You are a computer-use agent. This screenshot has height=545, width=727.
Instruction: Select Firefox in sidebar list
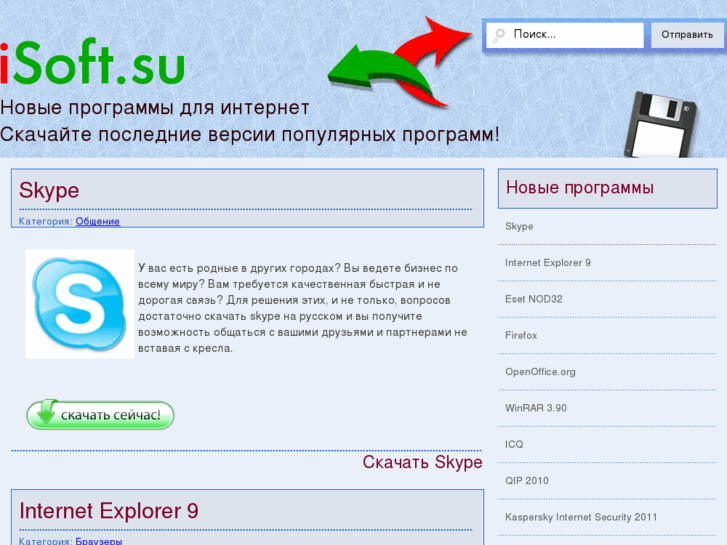pyautogui.click(x=521, y=335)
